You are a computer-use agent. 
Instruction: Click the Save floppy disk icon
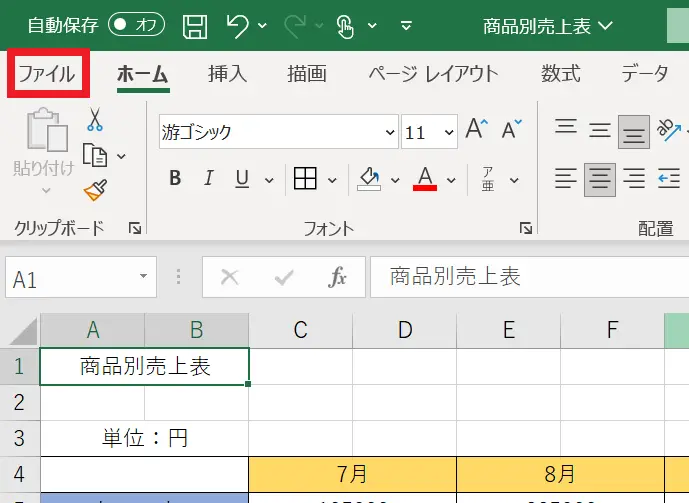click(x=195, y=26)
